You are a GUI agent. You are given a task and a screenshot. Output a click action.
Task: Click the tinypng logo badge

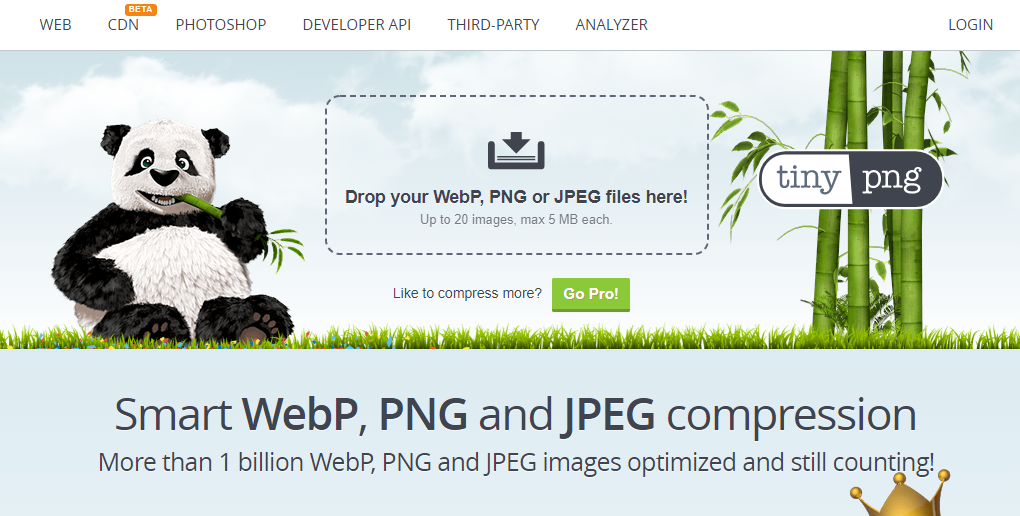851,179
